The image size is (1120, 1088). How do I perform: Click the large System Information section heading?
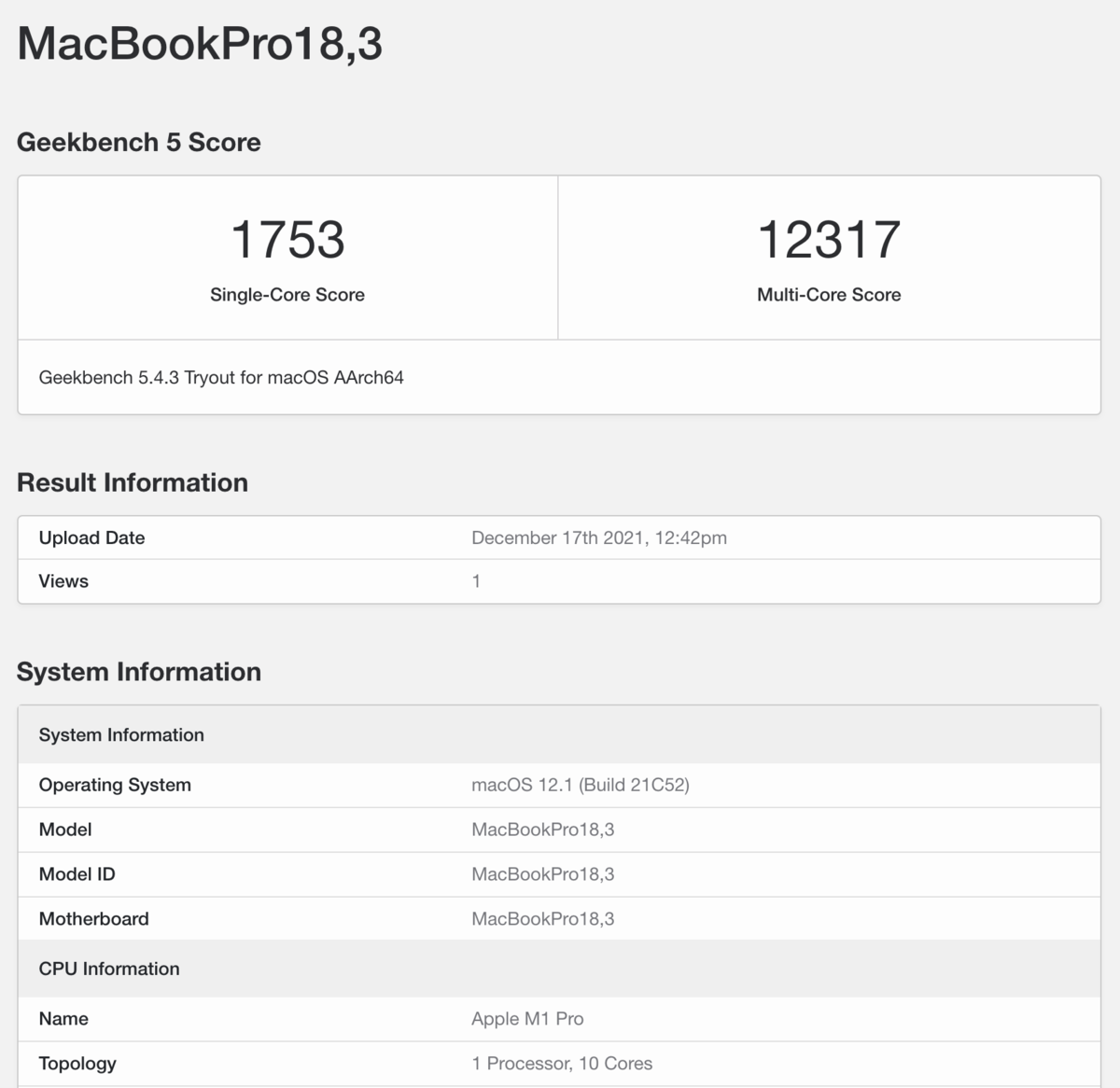139,672
